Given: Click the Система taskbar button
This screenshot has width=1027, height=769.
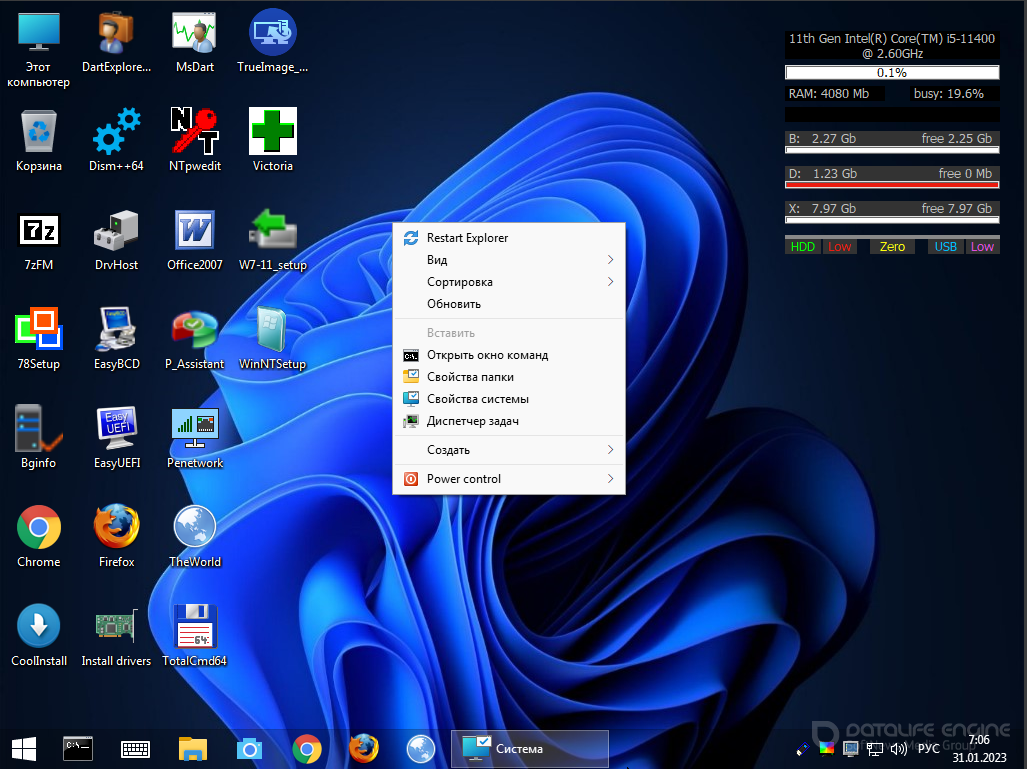Looking at the screenshot, I should click(x=530, y=749).
